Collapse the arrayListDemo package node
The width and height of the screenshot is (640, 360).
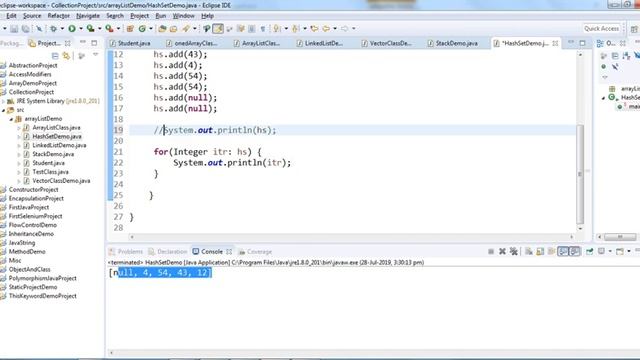(11, 119)
